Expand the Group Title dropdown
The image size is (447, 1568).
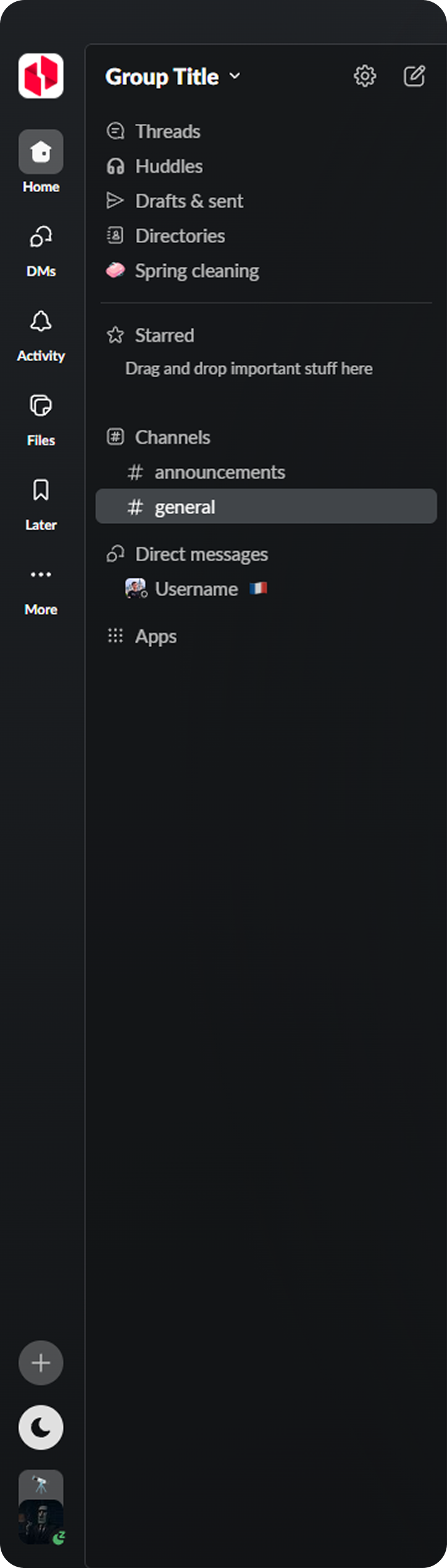point(173,77)
